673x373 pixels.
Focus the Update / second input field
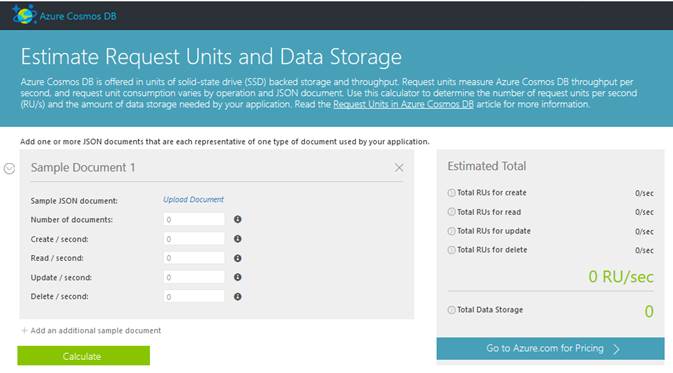pyautogui.click(x=194, y=277)
